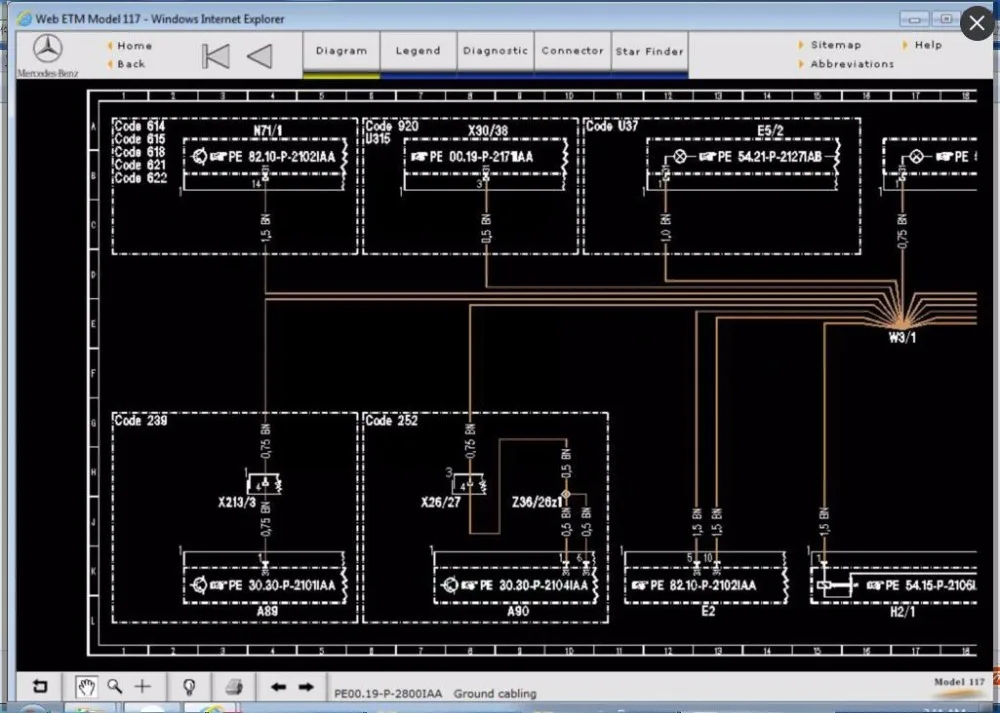This screenshot has width=1000, height=713.
Task: Click the transistor symbol in A89 box
Action: (199, 585)
